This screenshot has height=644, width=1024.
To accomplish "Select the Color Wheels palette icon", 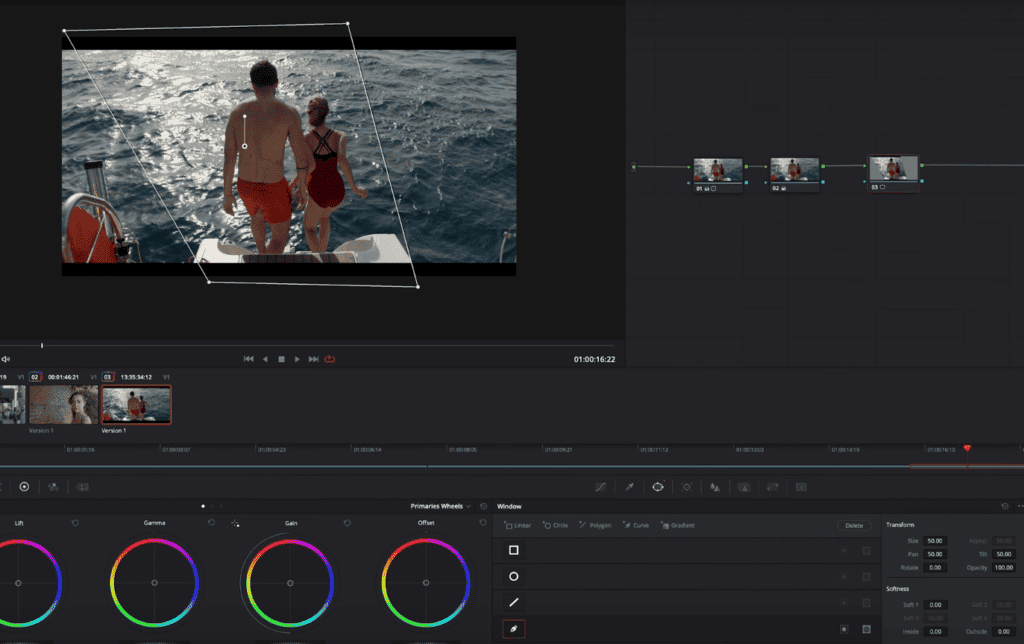I will point(24,487).
